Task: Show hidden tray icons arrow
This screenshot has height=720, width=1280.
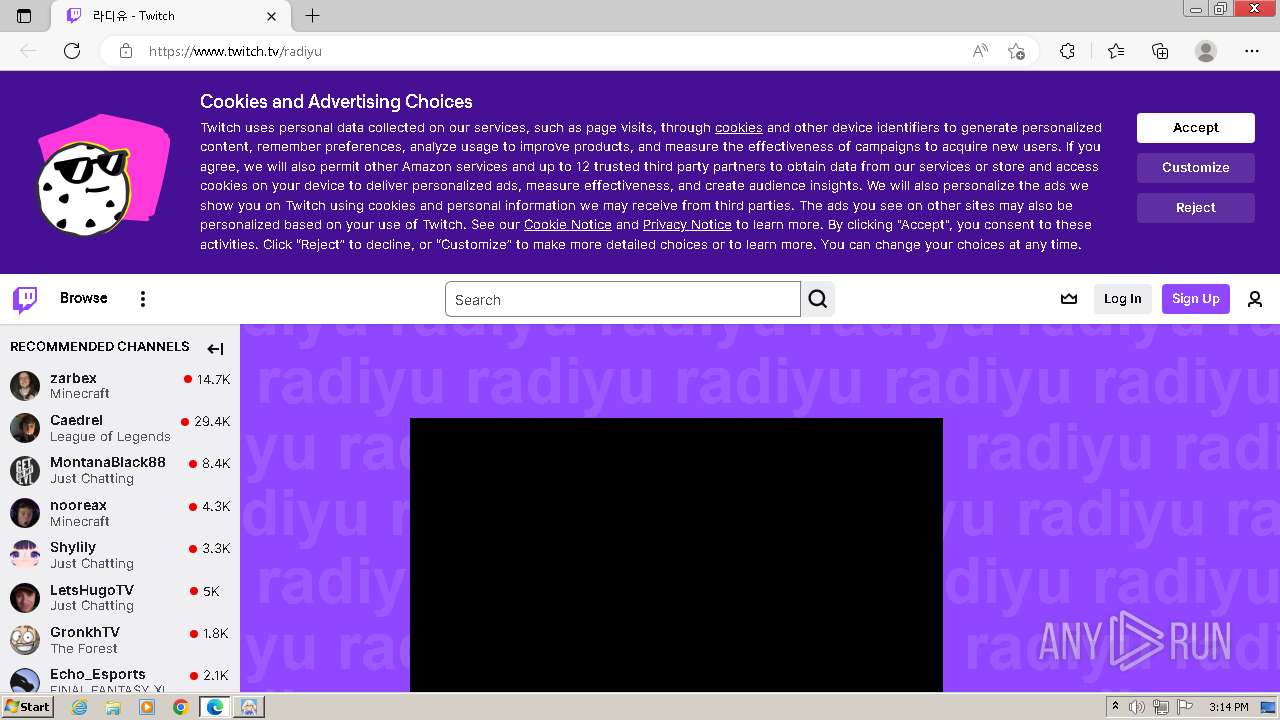Action: pyautogui.click(x=1115, y=707)
